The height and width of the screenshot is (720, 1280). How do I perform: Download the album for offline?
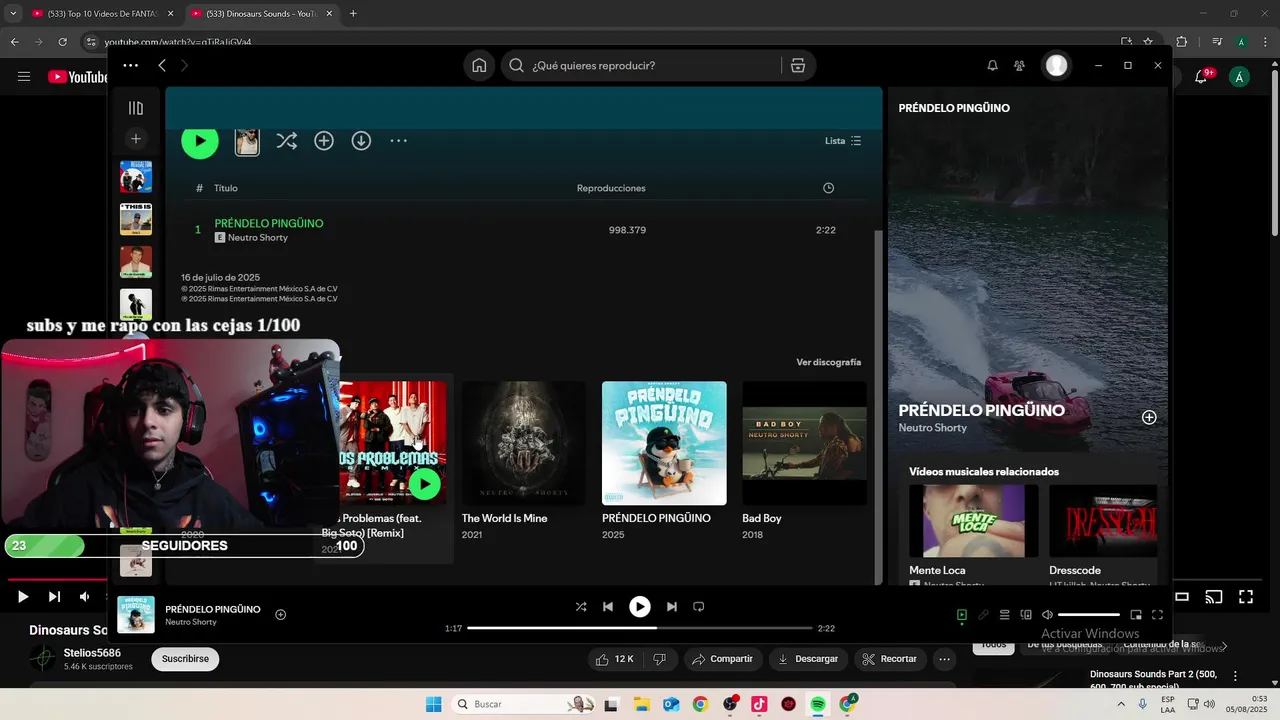[361, 141]
